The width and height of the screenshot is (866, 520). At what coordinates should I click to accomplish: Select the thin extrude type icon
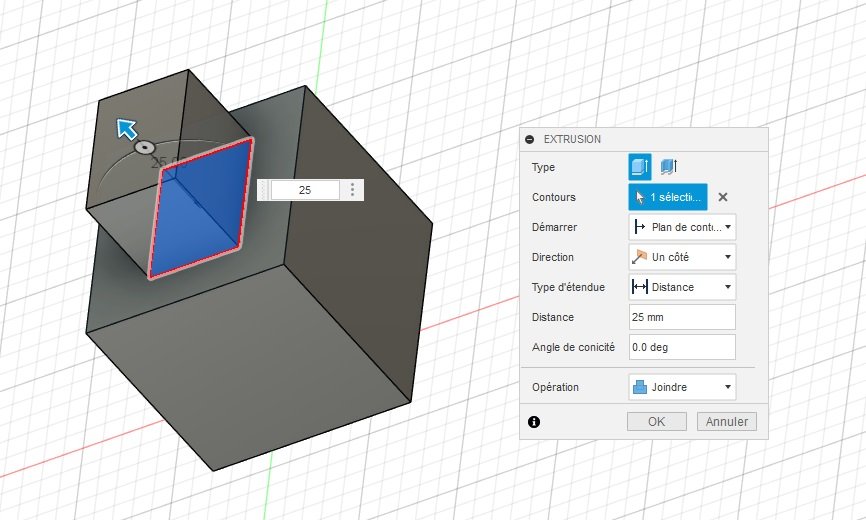(x=668, y=167)
